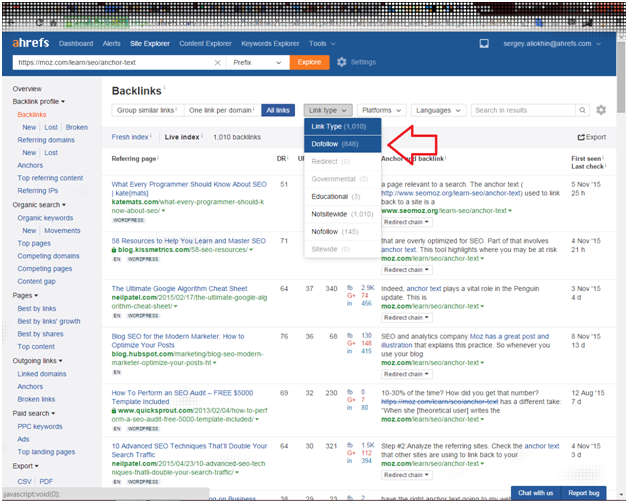Open the account menu sergey.aliokhin@ahrefs.com
This screenshot has height=503, width=628.
click(552, 43)
